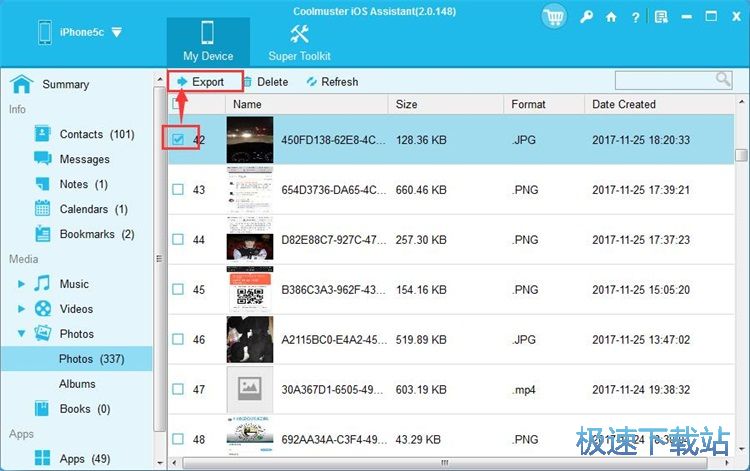Select Photos (337) in sidebar
This screenshot has height=471, width=750.
[x=77, y=359]
